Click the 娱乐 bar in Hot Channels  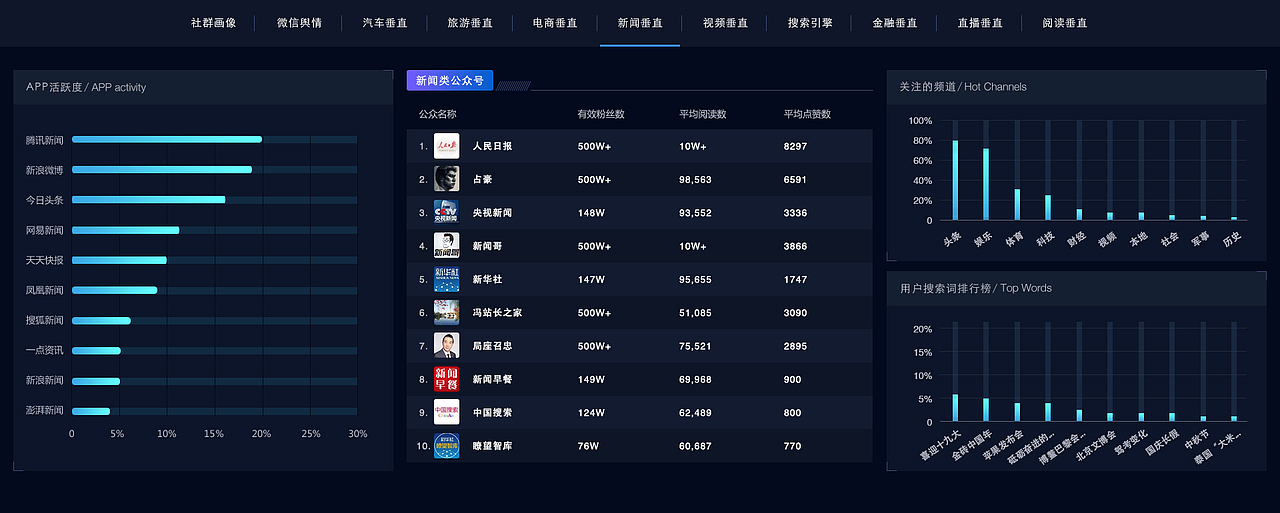tap(986, 184)
